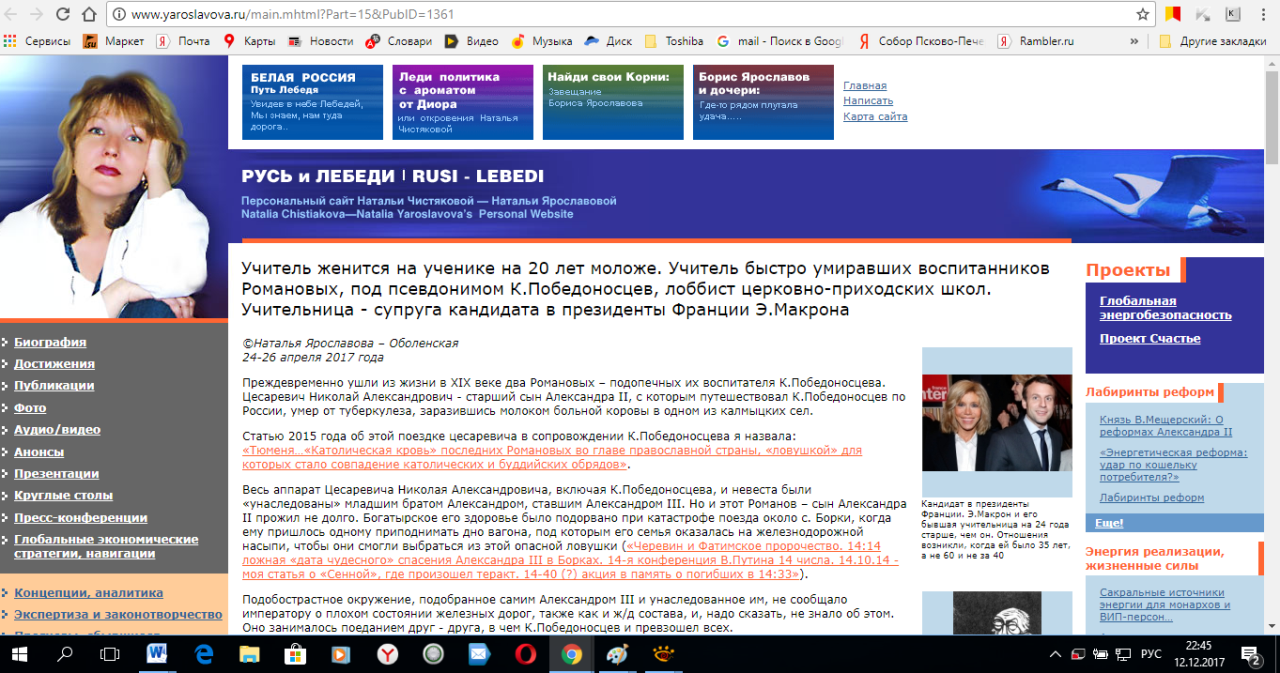Open the Видео bookmark

[x=471, y=41]
